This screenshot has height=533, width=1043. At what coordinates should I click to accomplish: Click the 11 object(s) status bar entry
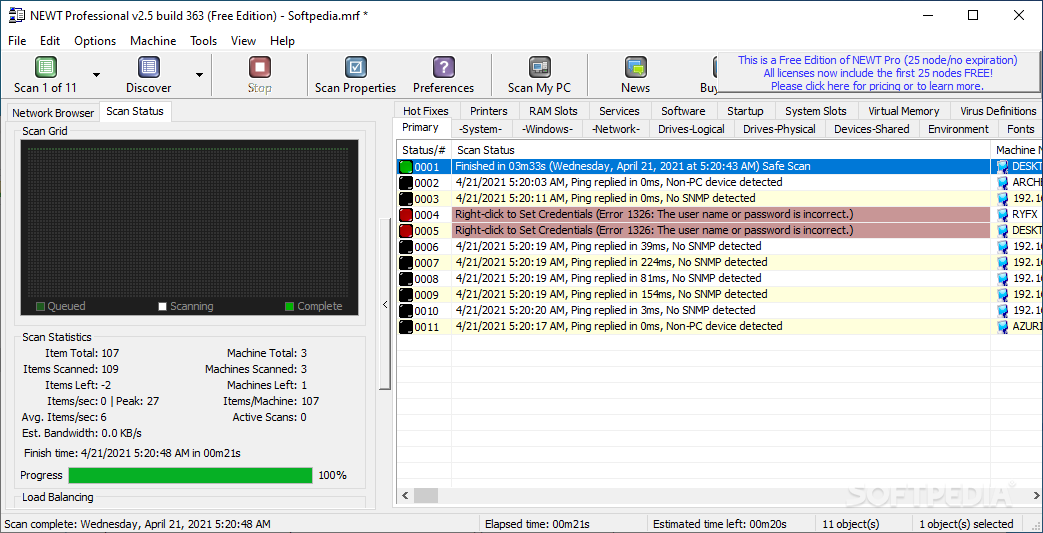tap(851, 524)
